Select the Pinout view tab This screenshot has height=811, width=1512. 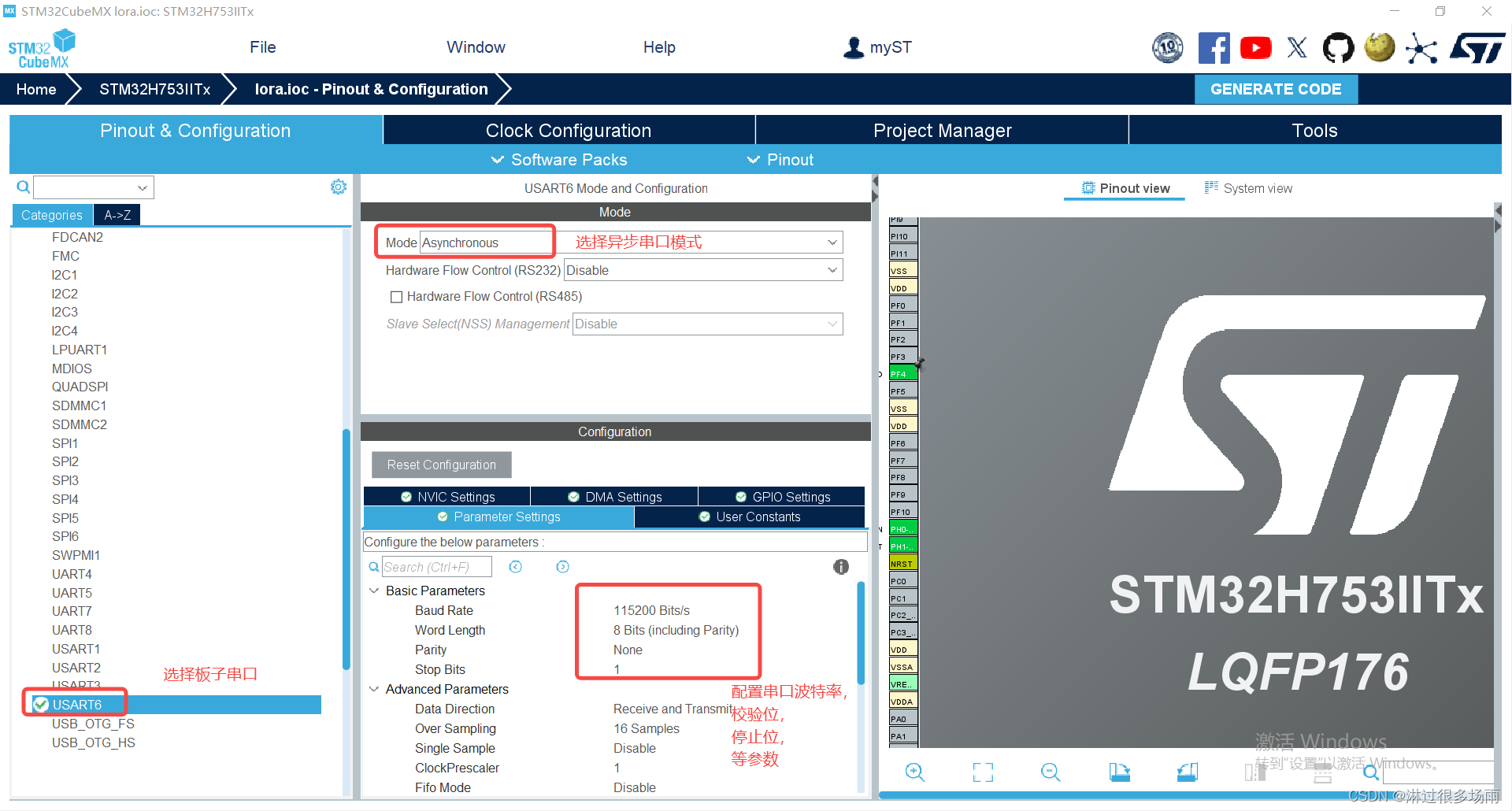tap(1125, 188)
